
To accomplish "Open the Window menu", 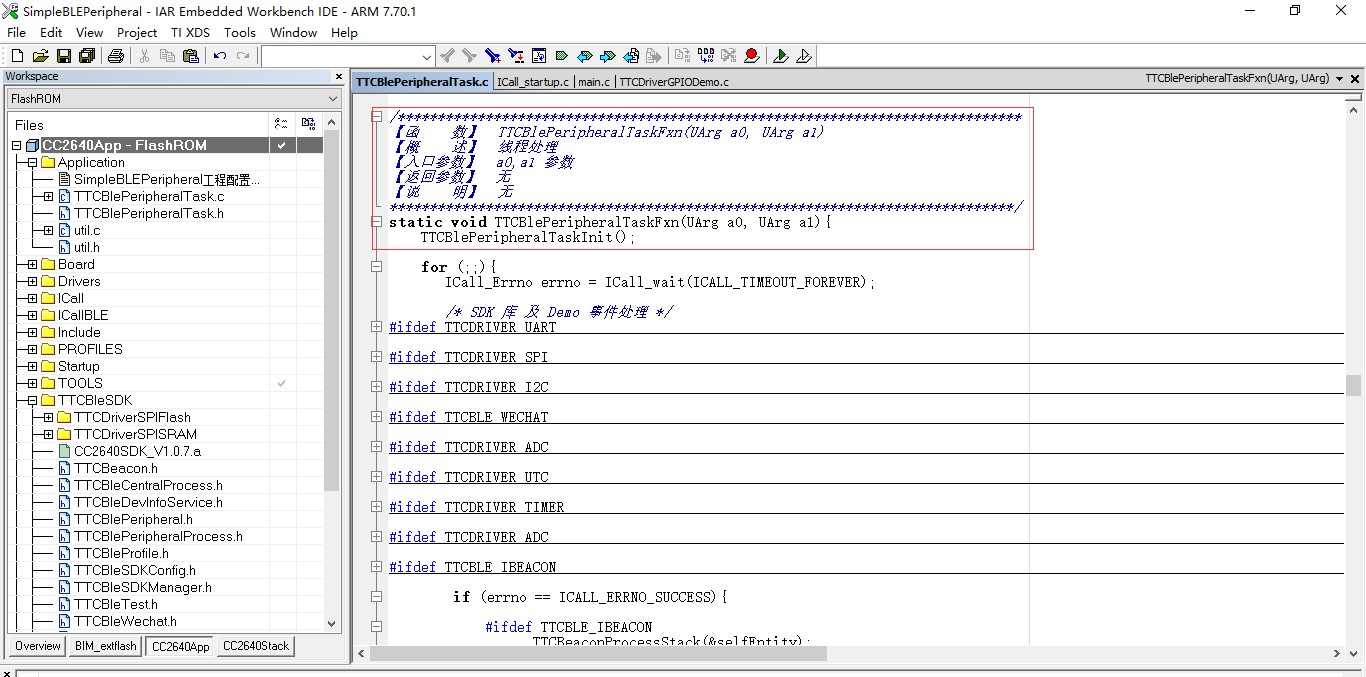I will pos(293,32).
